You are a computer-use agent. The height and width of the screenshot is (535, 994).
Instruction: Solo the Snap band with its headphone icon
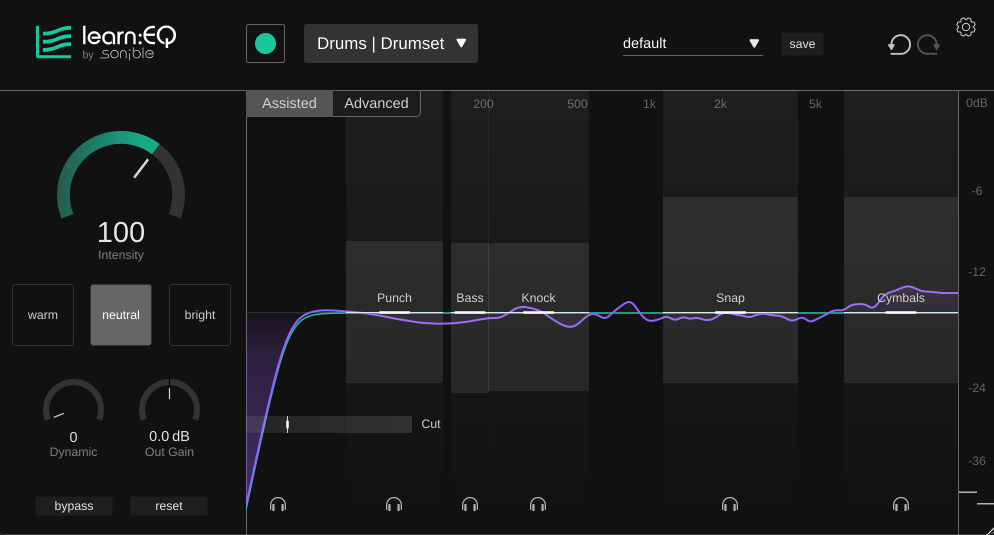click(730, 505)
